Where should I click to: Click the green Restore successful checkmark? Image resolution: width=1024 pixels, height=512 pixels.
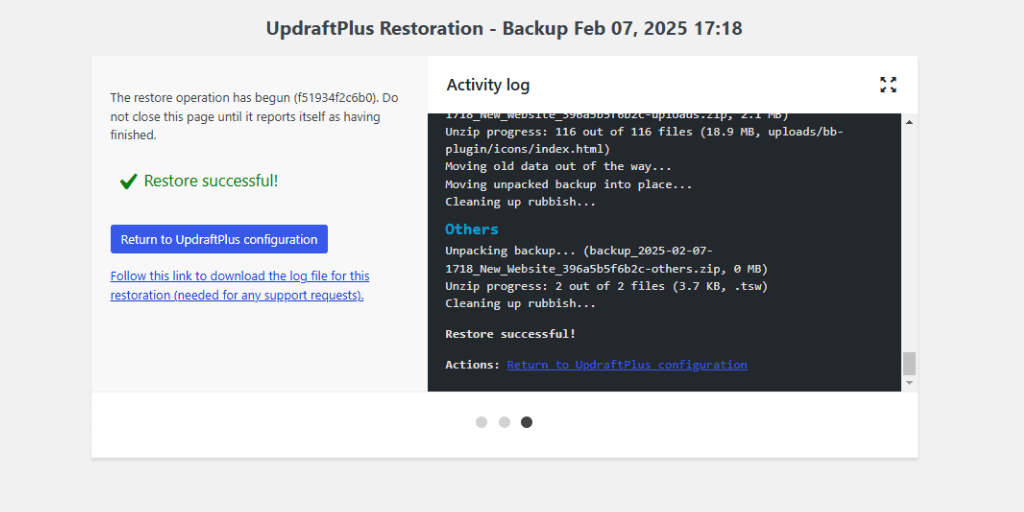pos(128,182)
